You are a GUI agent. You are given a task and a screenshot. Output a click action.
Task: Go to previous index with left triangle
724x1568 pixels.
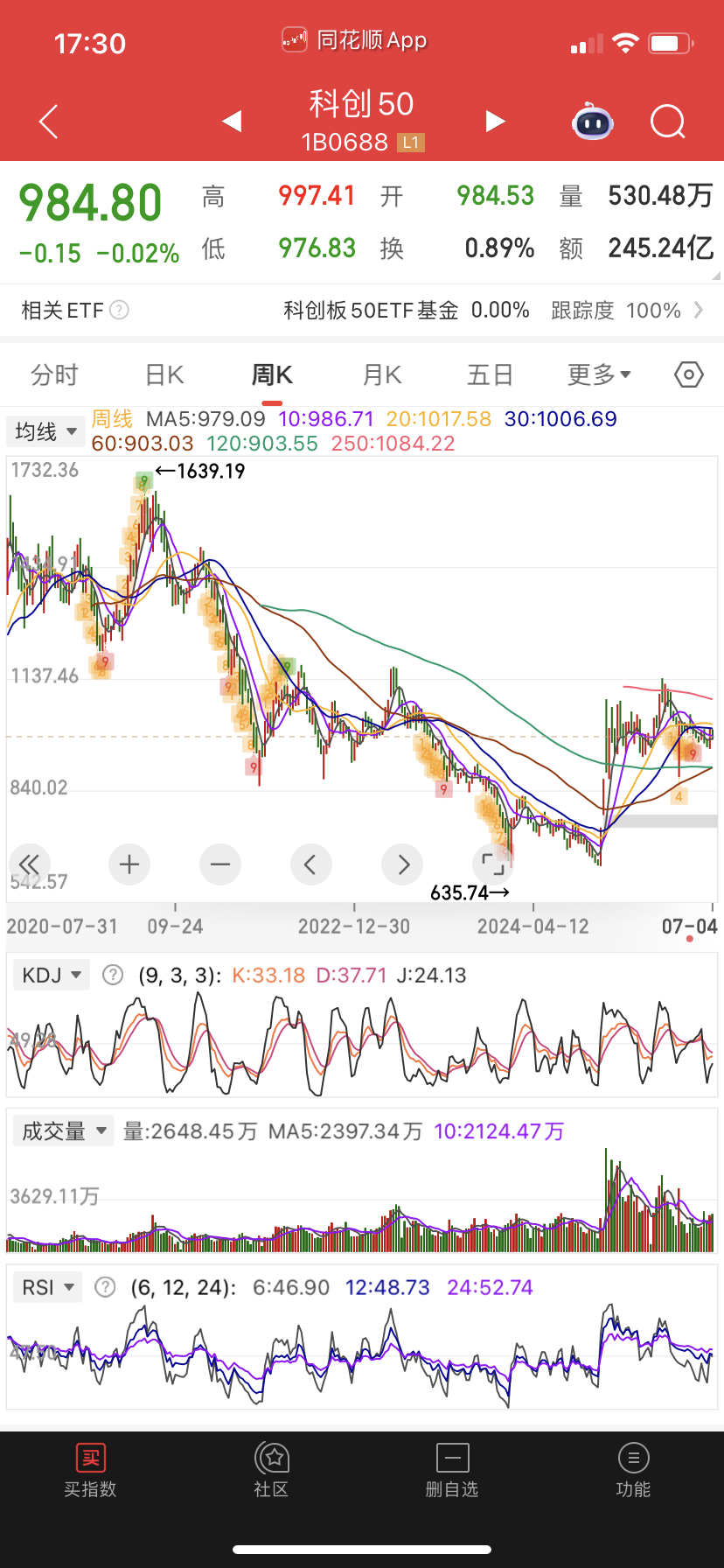point(232,121)
